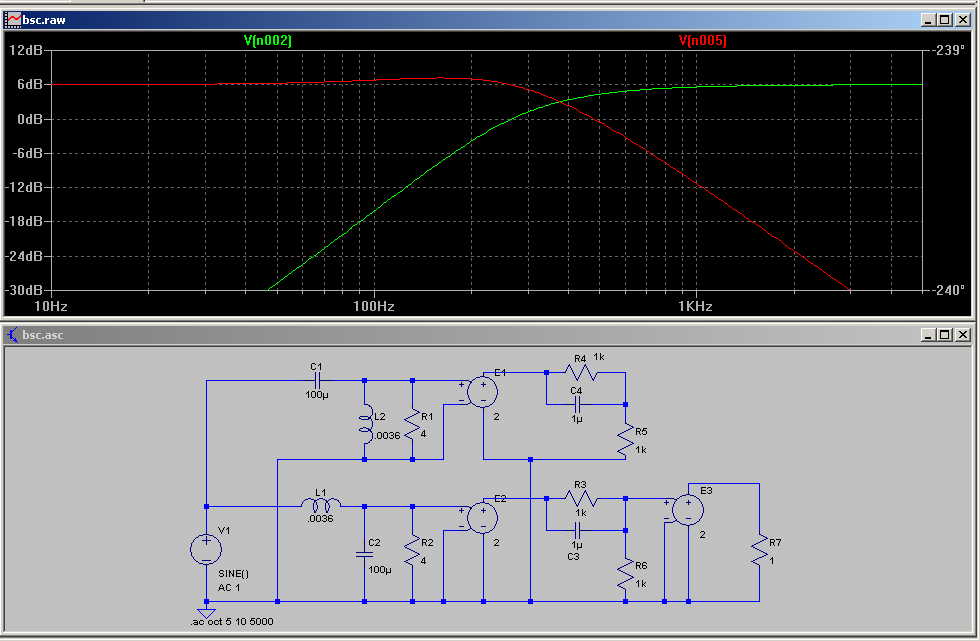980x641 pixels.
Task: Select resistor R6 symbol
Action: tap(625, 575)
